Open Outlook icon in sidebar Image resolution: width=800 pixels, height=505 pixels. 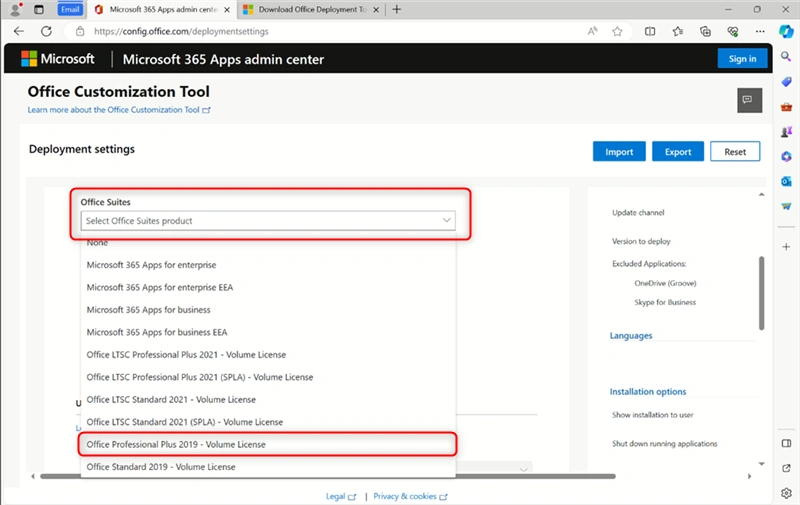[x=786, y=181]
